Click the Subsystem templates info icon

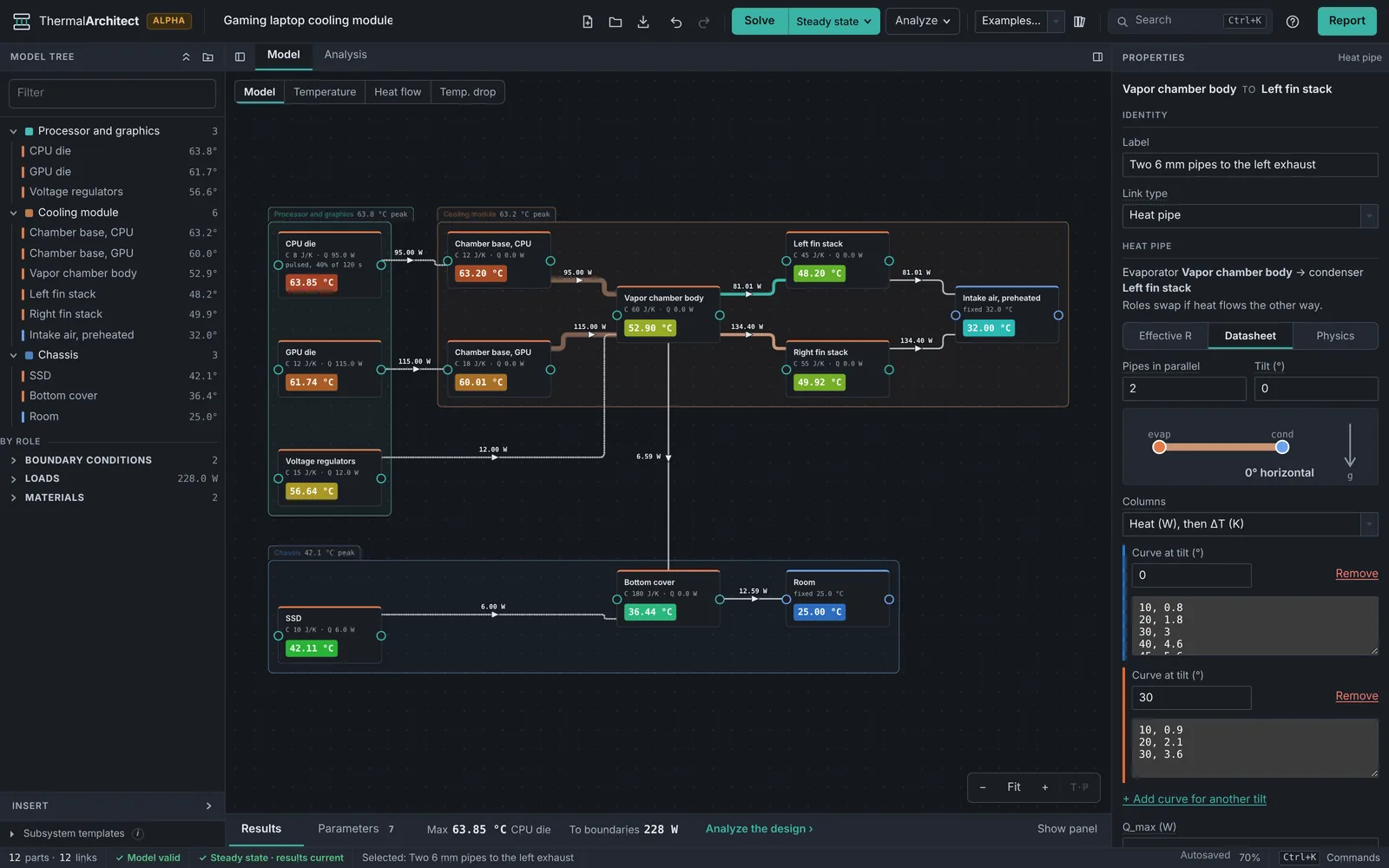click(137, 833)
